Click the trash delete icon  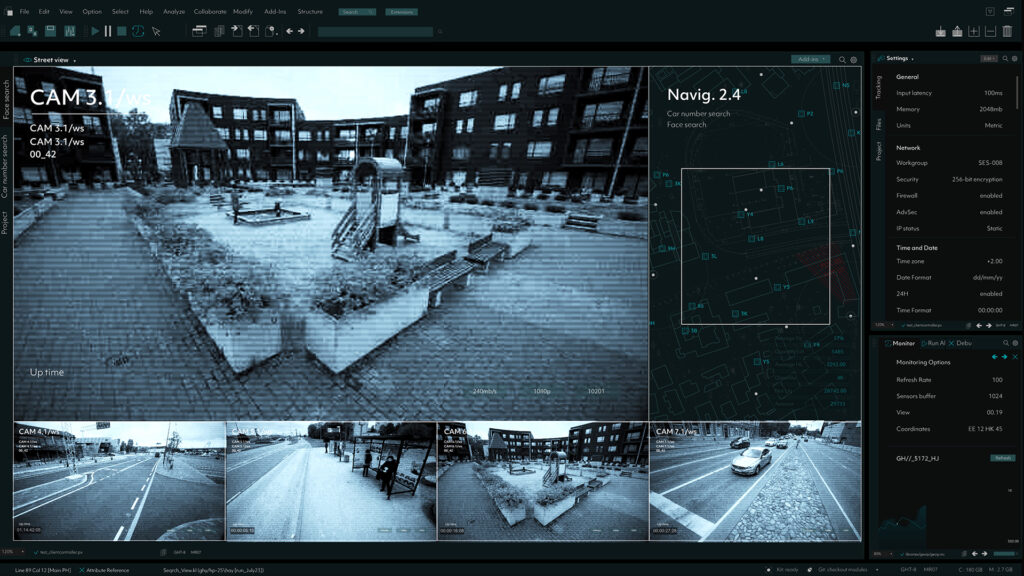[x=1007, y=31]
